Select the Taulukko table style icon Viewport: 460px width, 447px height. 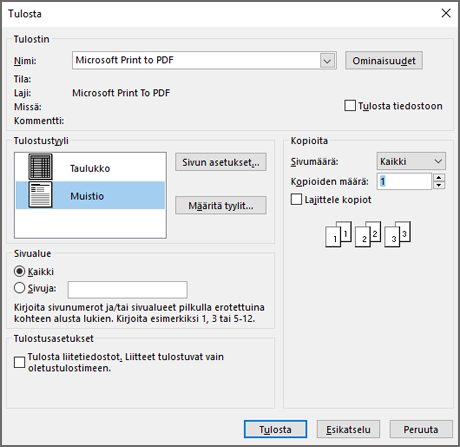[x=40, y=167]
